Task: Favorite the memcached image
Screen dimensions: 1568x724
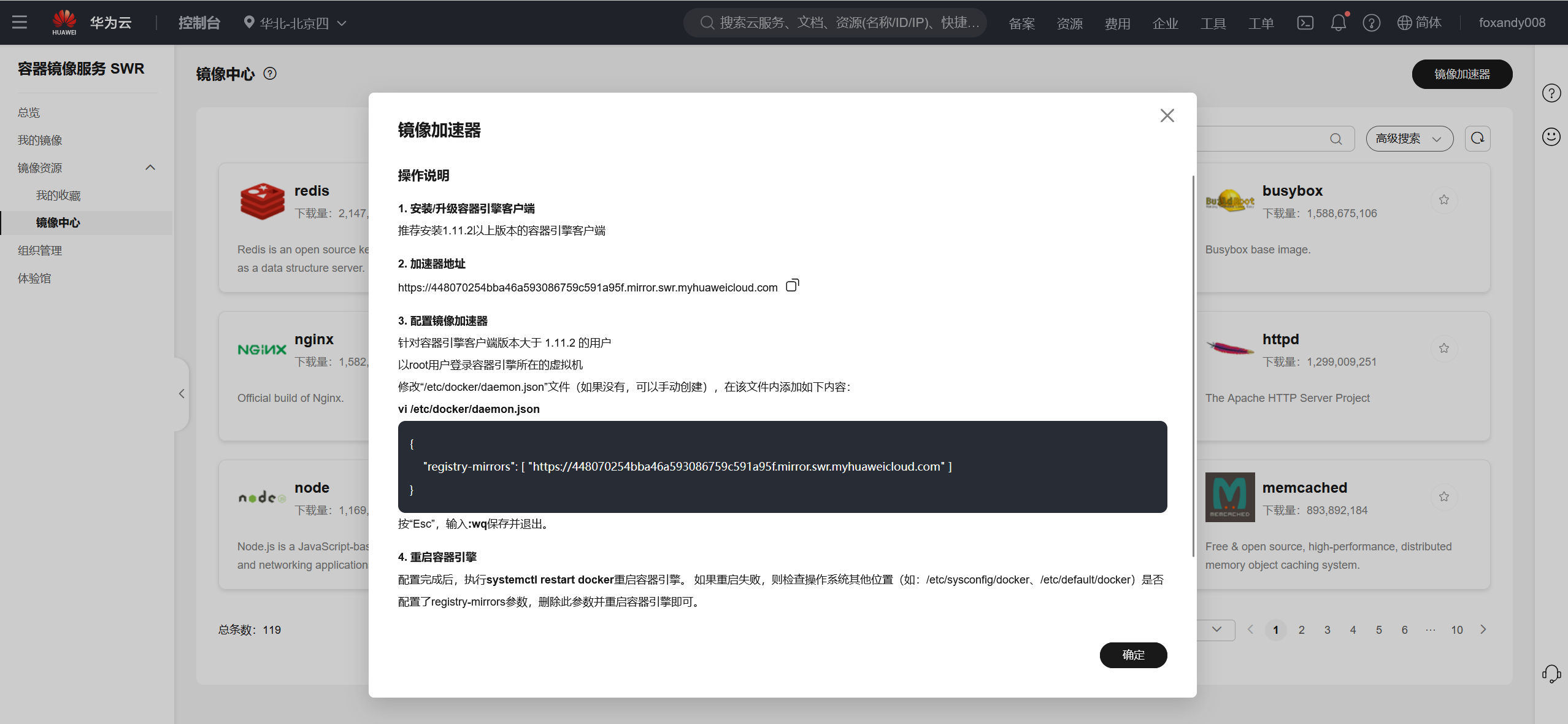Action: point(1444,496)
